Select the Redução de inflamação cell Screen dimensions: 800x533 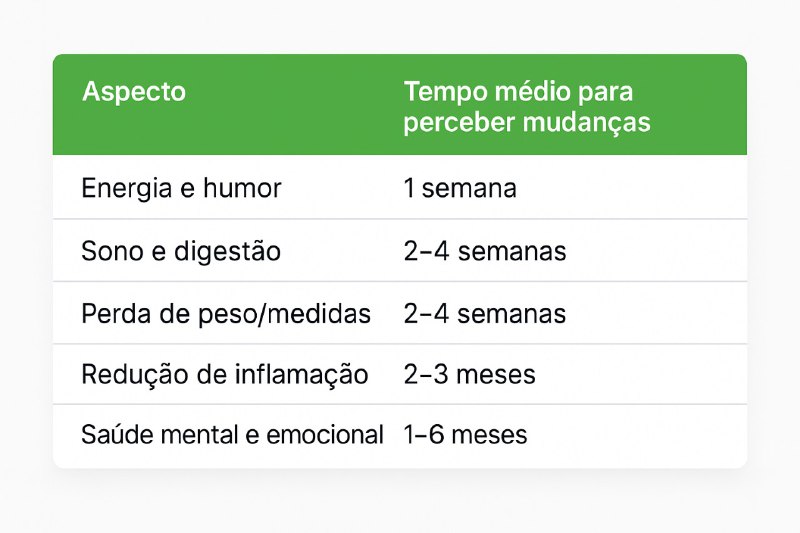[225, 375]
